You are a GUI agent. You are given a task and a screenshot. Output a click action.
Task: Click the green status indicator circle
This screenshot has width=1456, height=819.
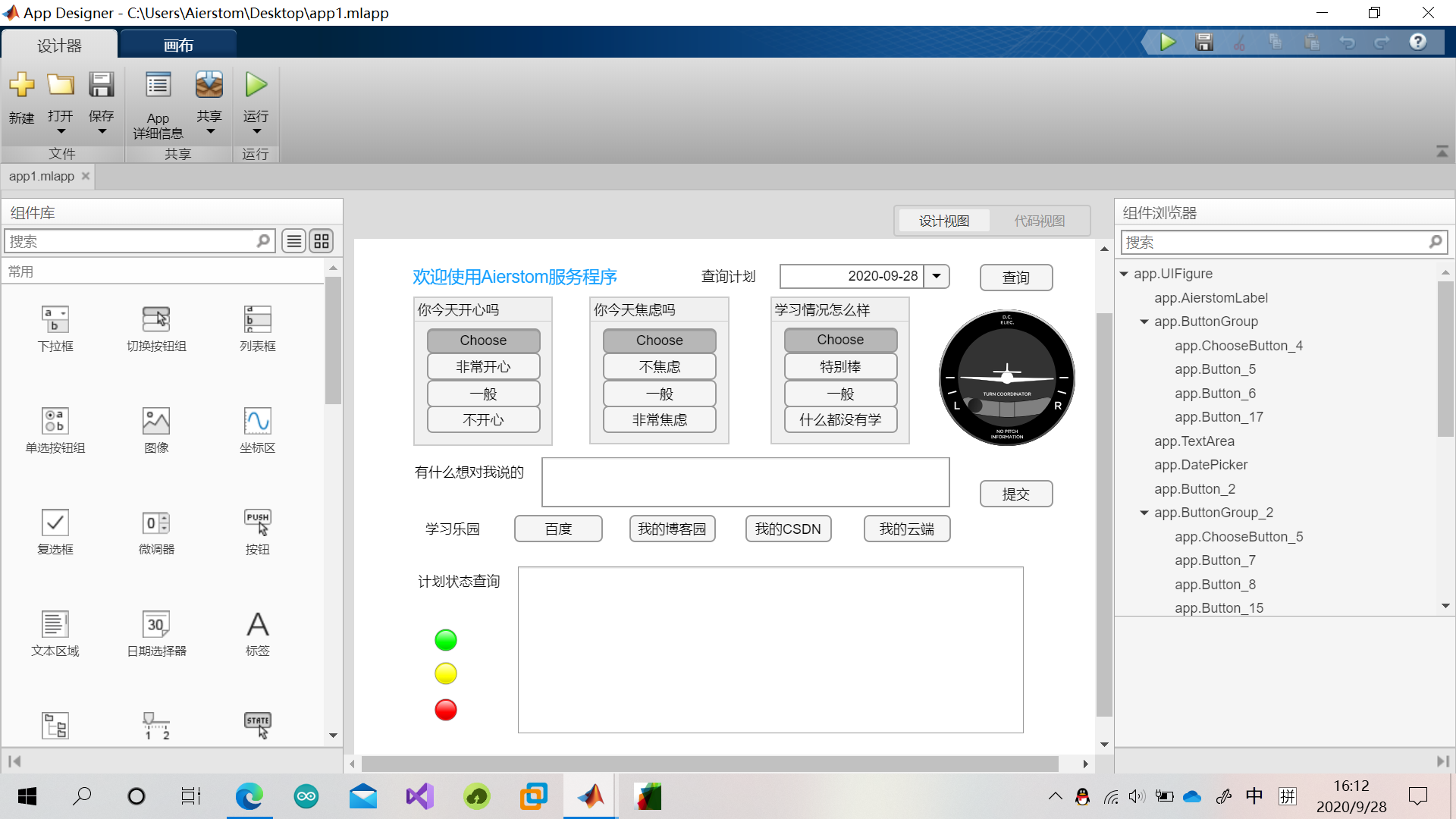point(446,639)
